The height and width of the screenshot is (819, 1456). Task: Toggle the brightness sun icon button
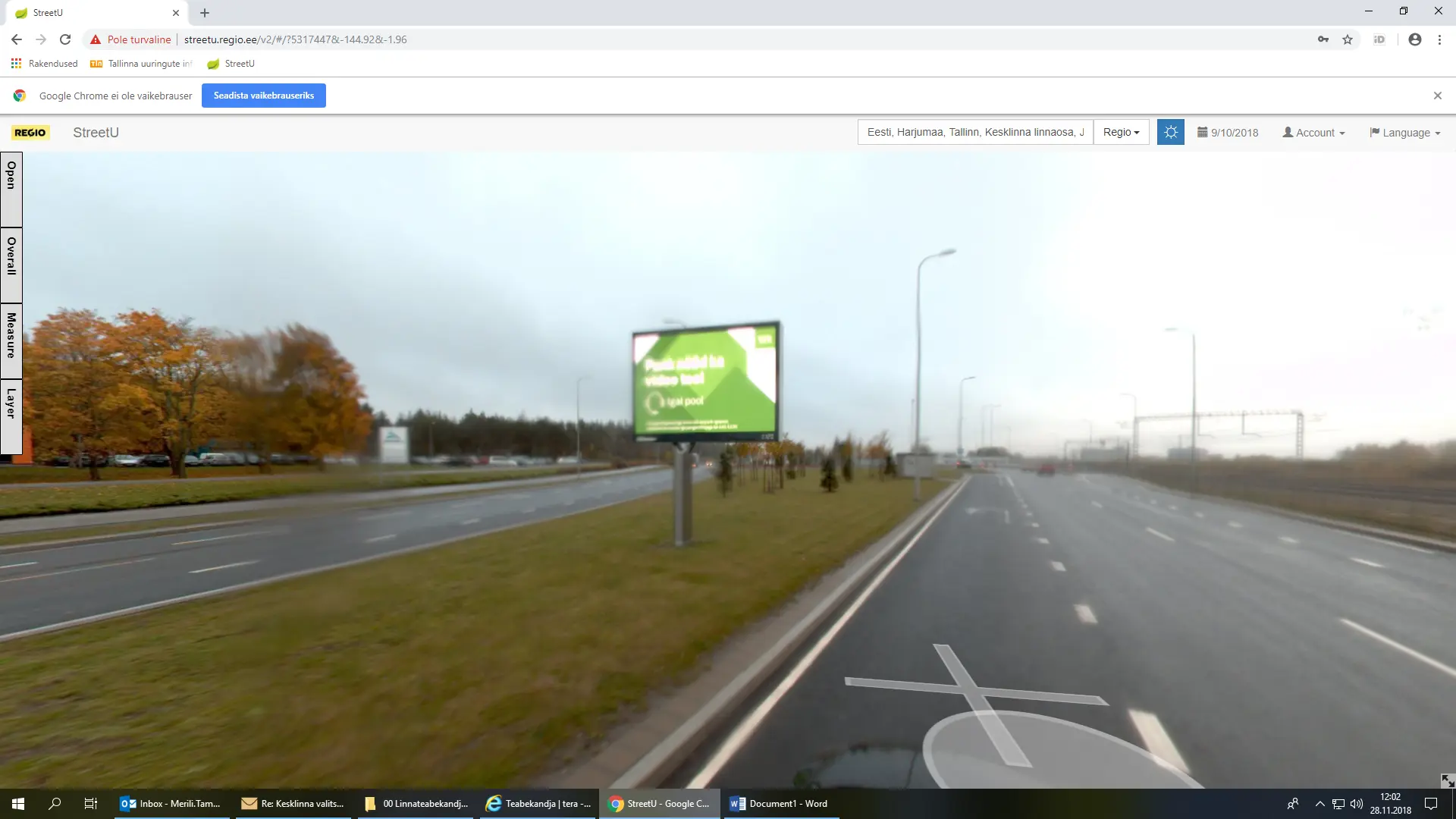click(x=1170, y=132)
